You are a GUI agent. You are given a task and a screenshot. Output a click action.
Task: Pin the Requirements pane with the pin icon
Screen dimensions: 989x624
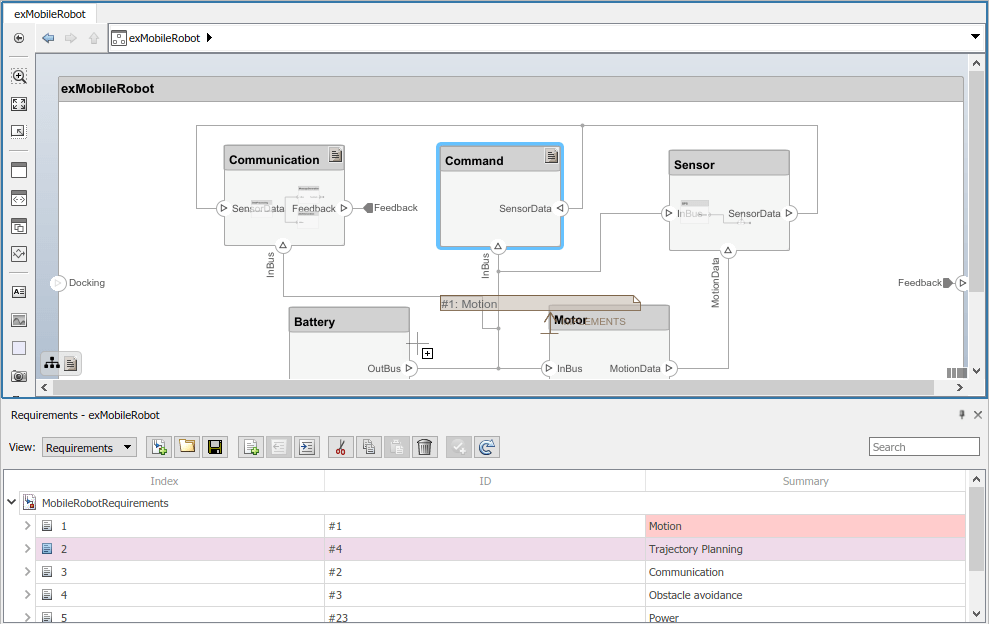tap(961, 414)
